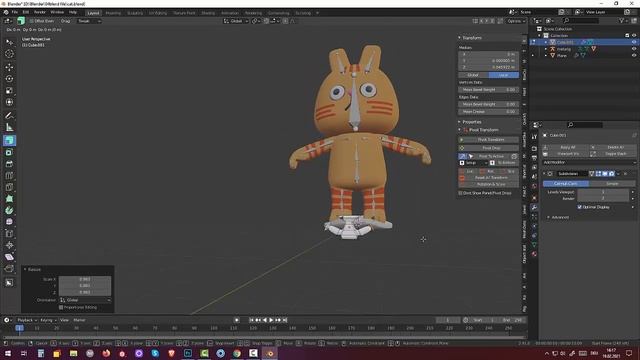Select the Spin tool
This screenshot has width=640, height=360.
(9, 210)
